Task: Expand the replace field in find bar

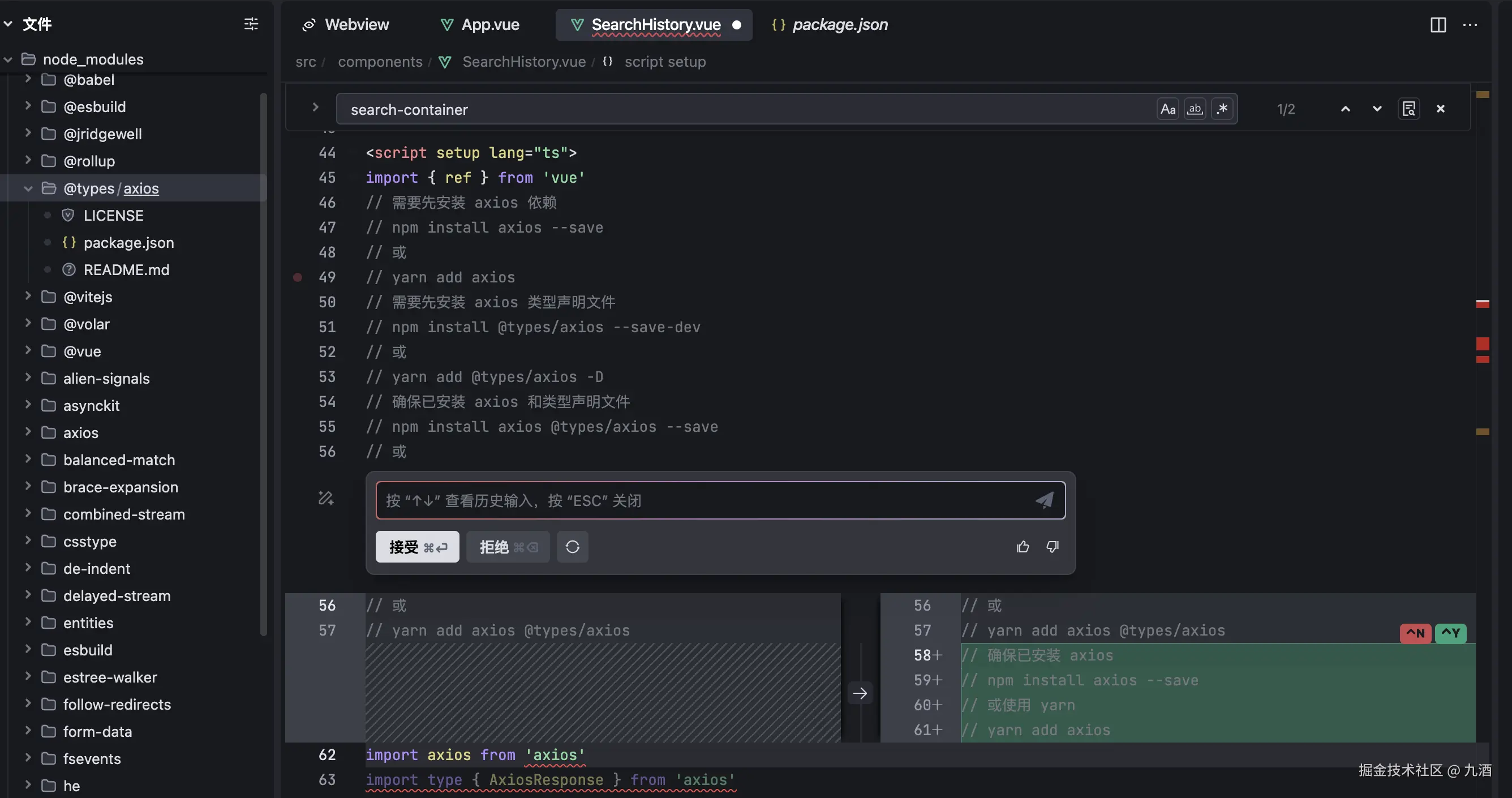Action: [315, 107]
